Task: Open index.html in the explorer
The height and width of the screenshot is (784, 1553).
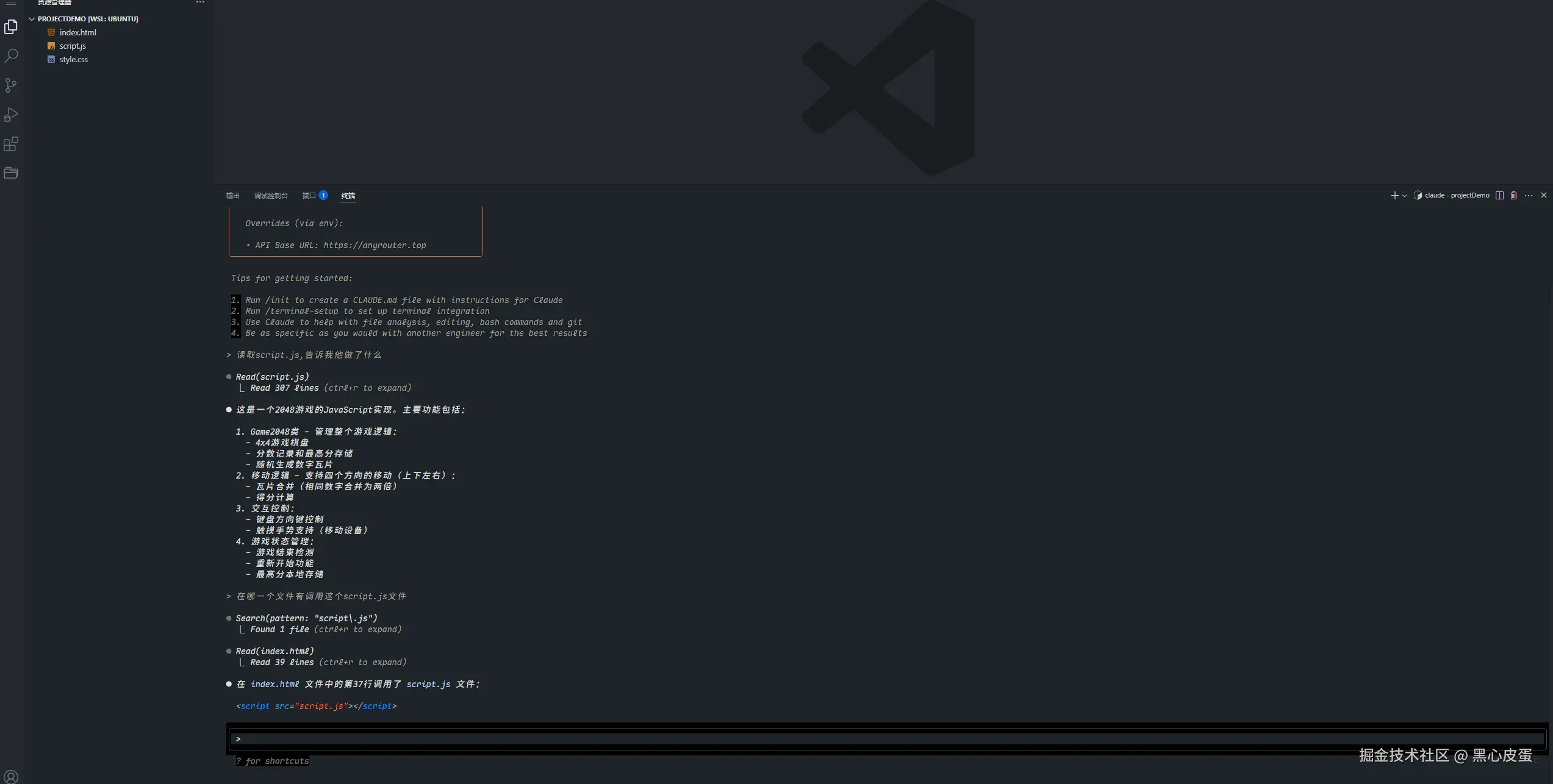Action: (x=77, y=32)
